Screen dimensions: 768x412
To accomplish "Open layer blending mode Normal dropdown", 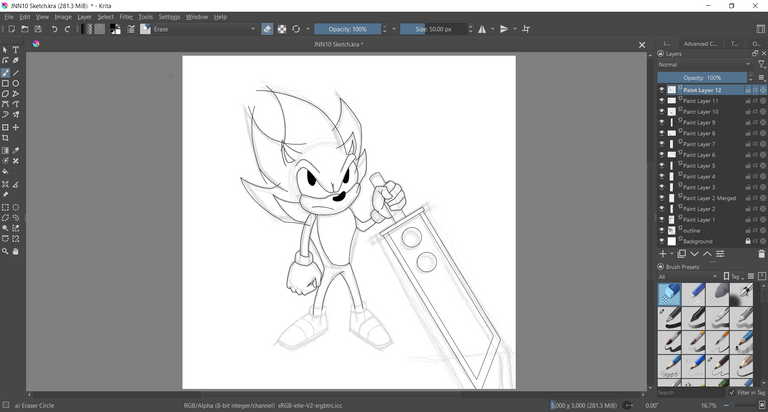I will pyautogui.click(x=704, y=64).
